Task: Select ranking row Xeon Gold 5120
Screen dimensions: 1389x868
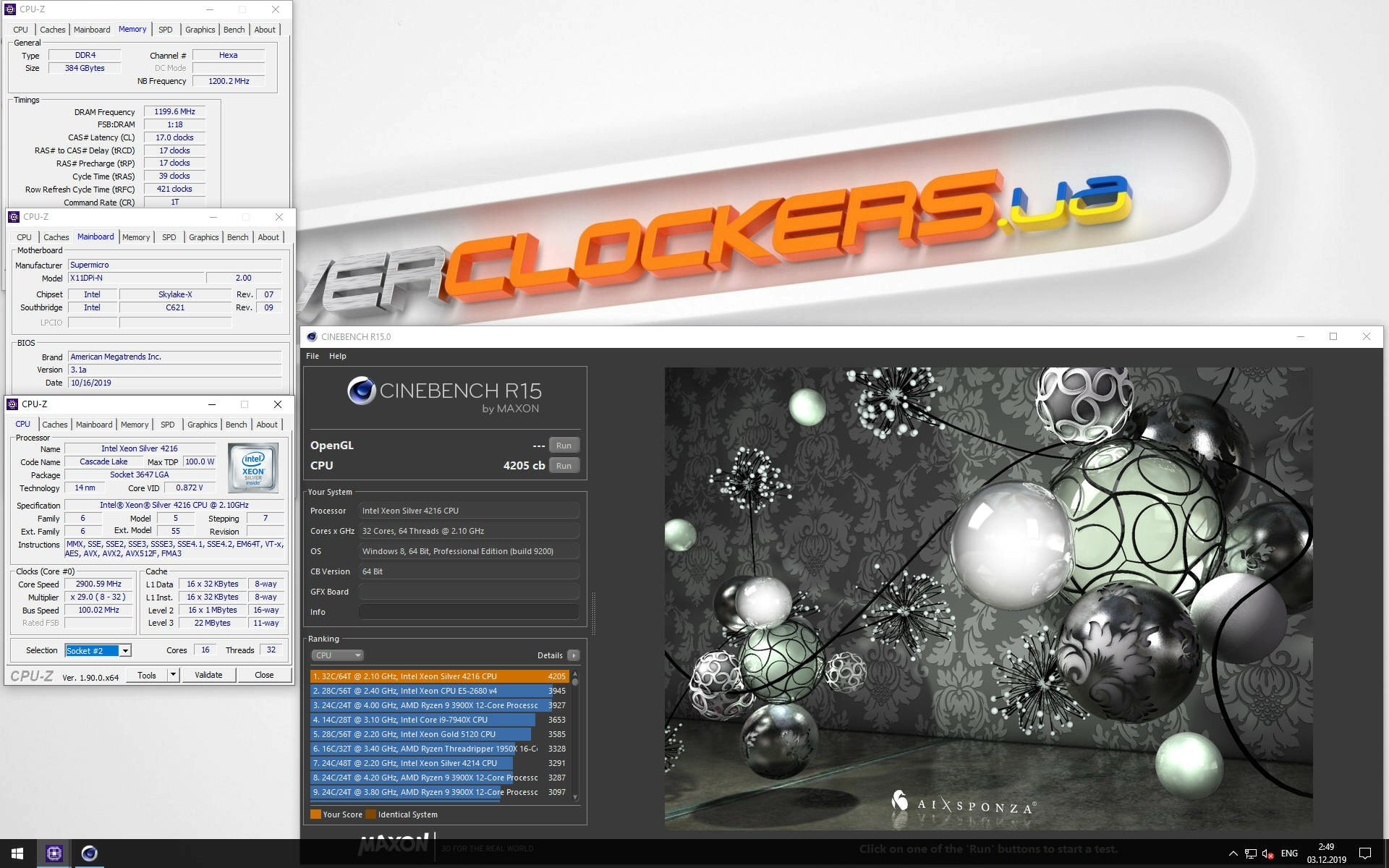Action: tap(439, 734)
